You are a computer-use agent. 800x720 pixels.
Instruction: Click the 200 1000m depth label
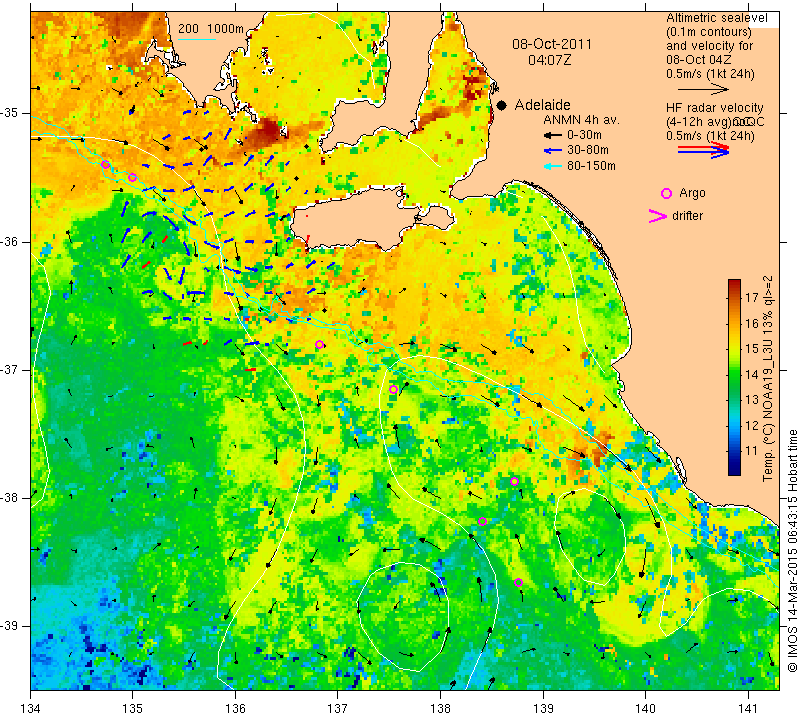(211, 29)
